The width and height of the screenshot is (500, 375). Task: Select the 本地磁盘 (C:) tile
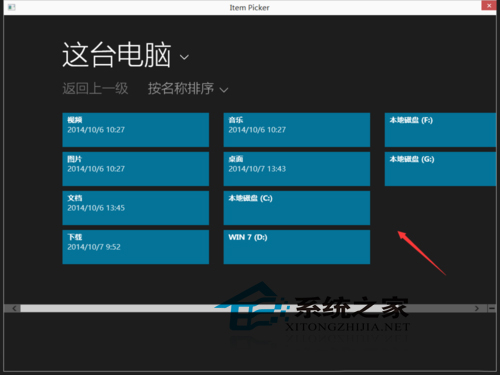pos(297,208)
